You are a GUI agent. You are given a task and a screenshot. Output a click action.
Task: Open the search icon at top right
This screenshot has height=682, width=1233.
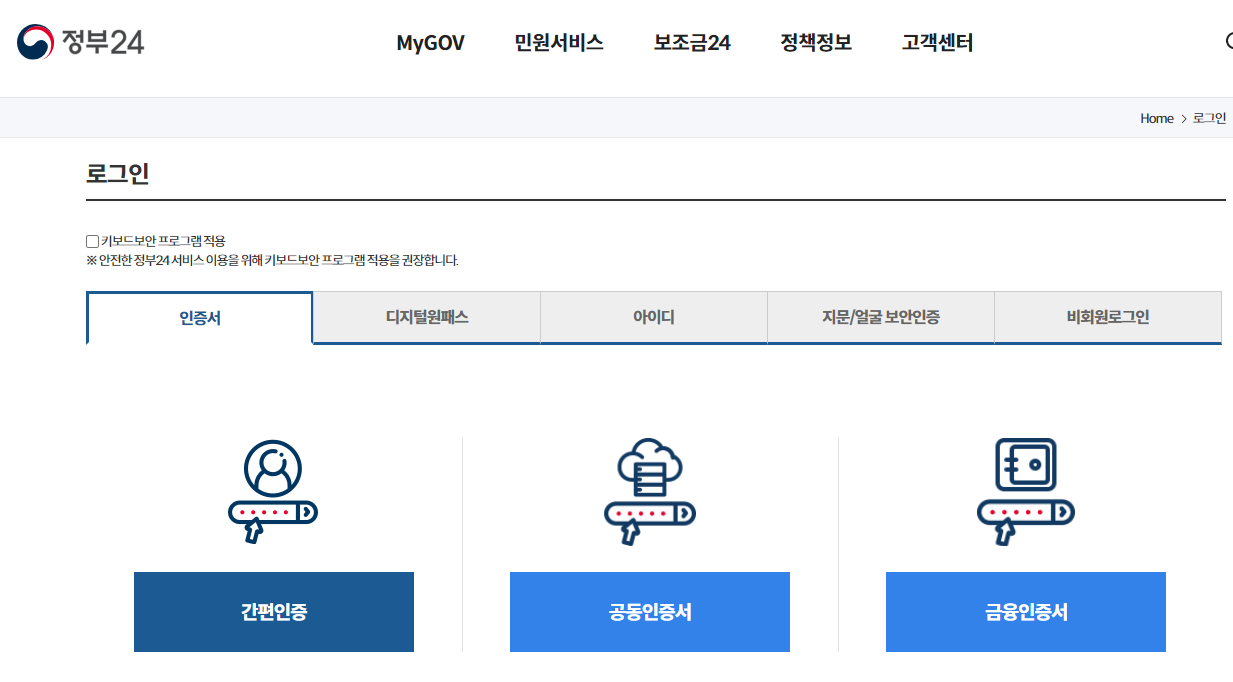(x=1227, y=41)
